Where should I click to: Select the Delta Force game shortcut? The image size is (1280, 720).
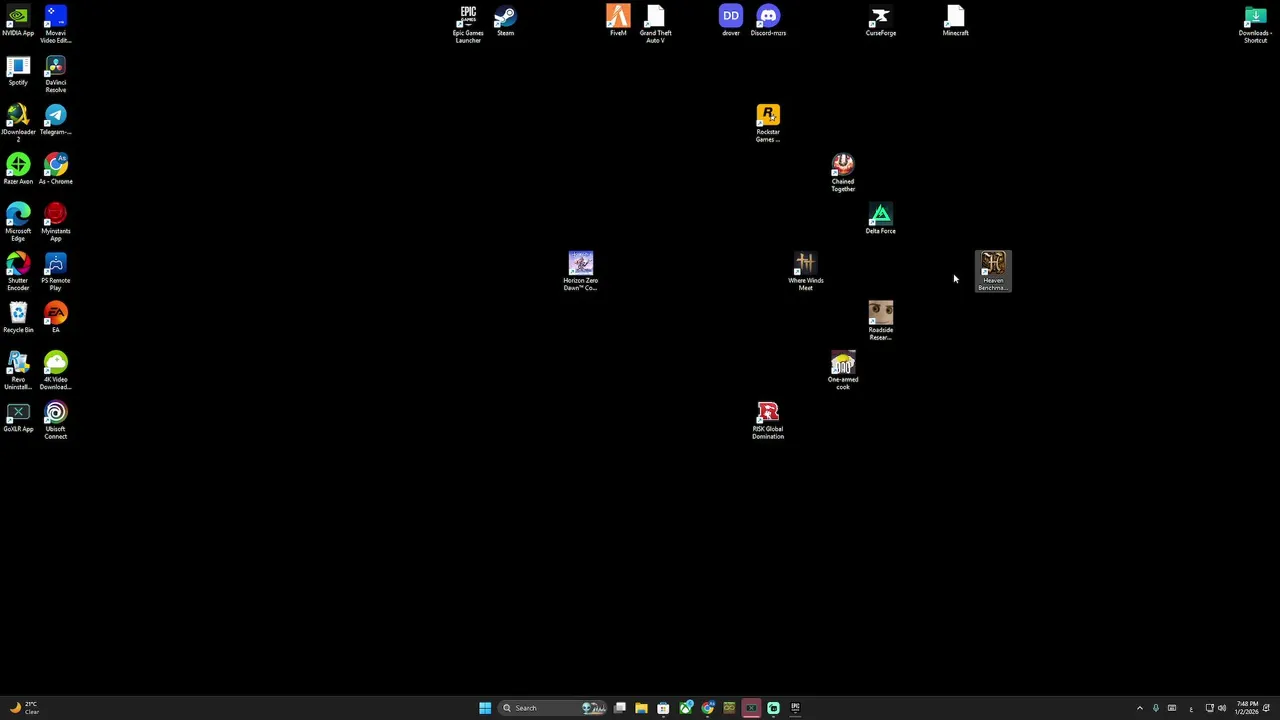[x=881, y=219]
